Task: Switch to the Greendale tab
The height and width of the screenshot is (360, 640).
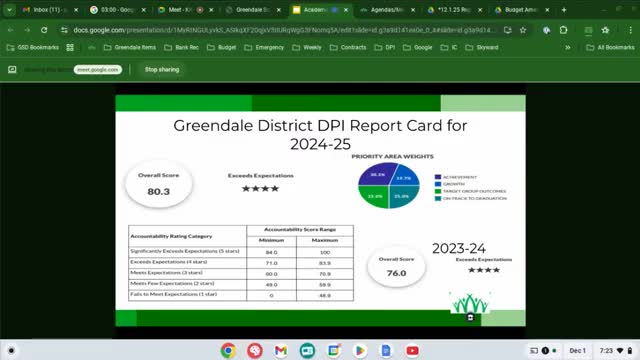Action: coord(248,10)
